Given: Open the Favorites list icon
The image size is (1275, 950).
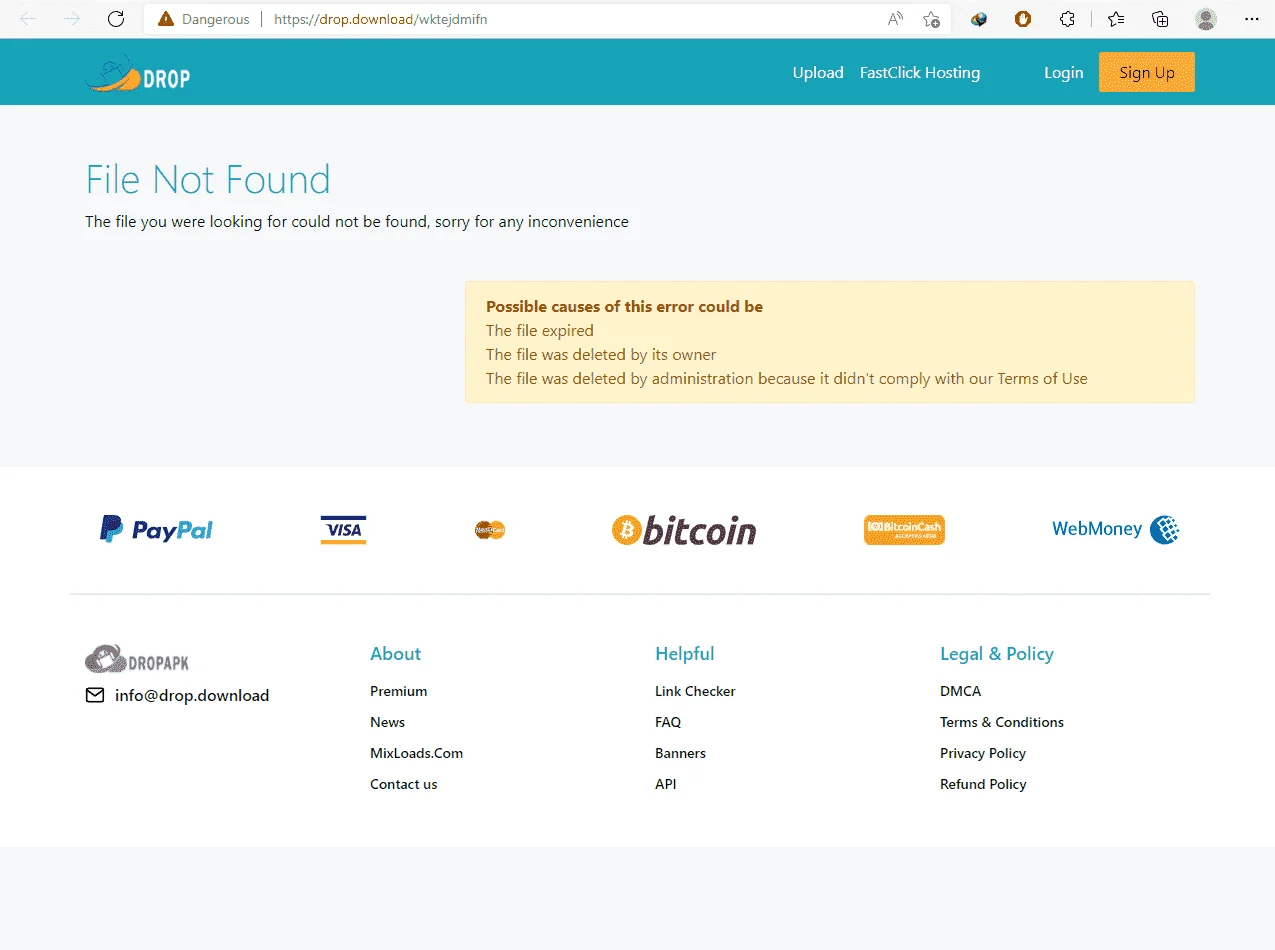Looking at the screenshot, I should [x=1116, y=19].
